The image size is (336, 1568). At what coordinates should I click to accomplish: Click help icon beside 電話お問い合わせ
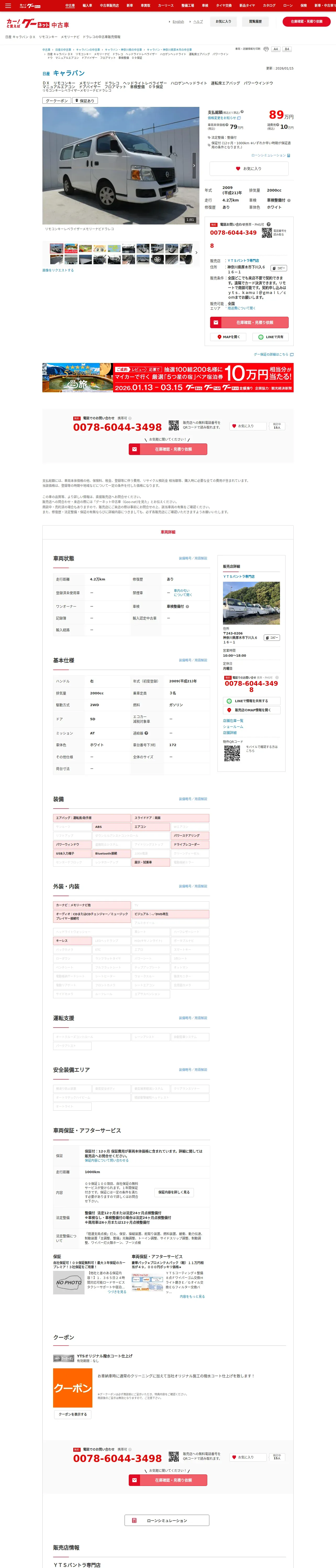click(268, 224)
